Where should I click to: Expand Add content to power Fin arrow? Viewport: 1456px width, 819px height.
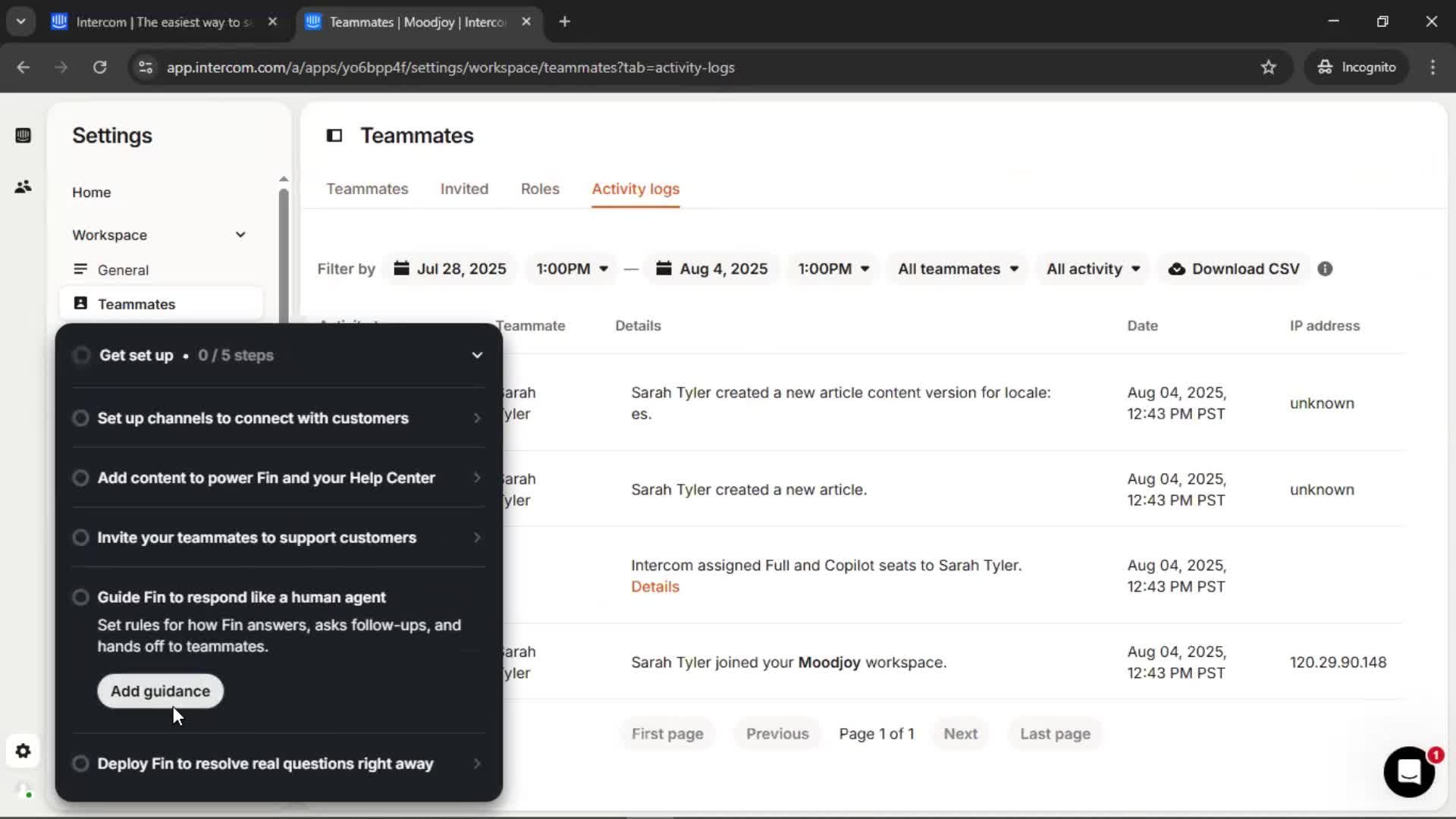(x=477, y=478)
